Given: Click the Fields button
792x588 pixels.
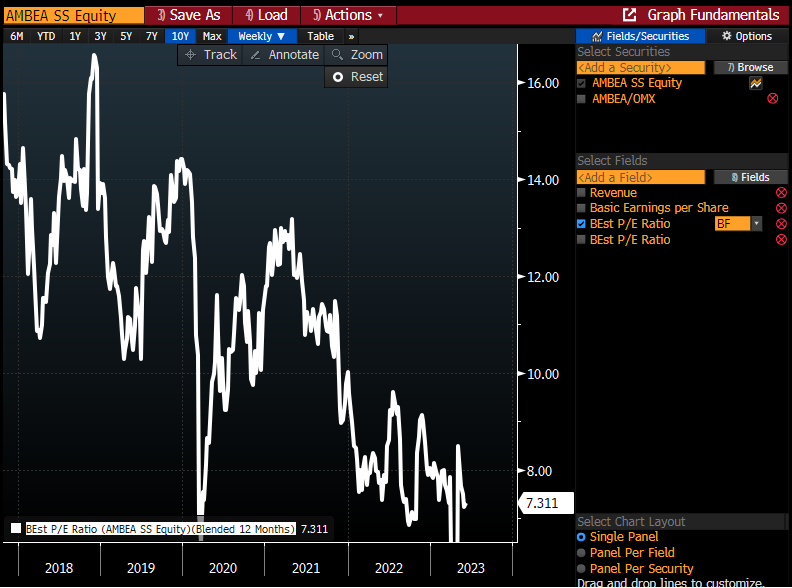Looking at the screenshot, I should 751,177.
